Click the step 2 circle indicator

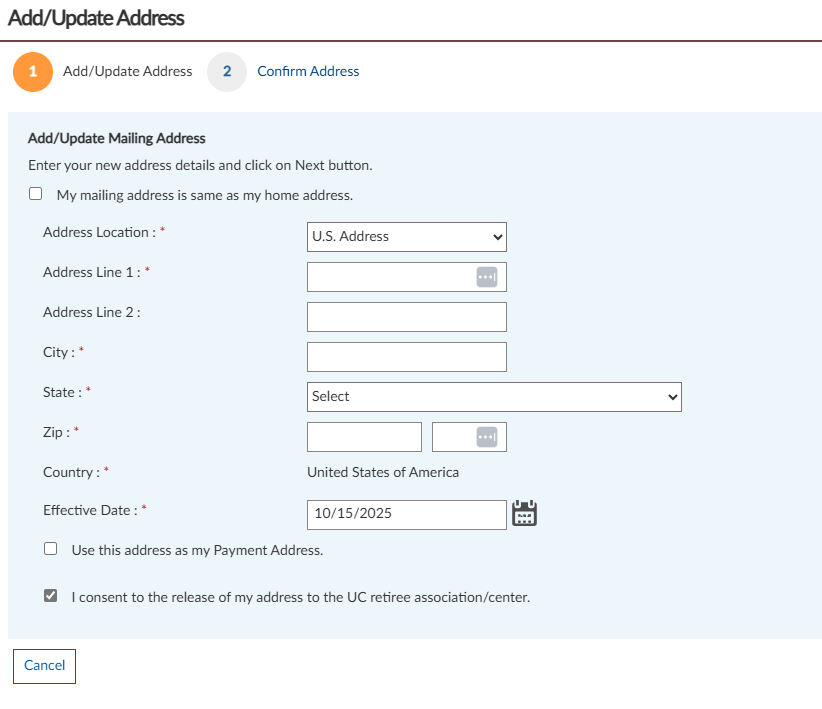point(227,72)
